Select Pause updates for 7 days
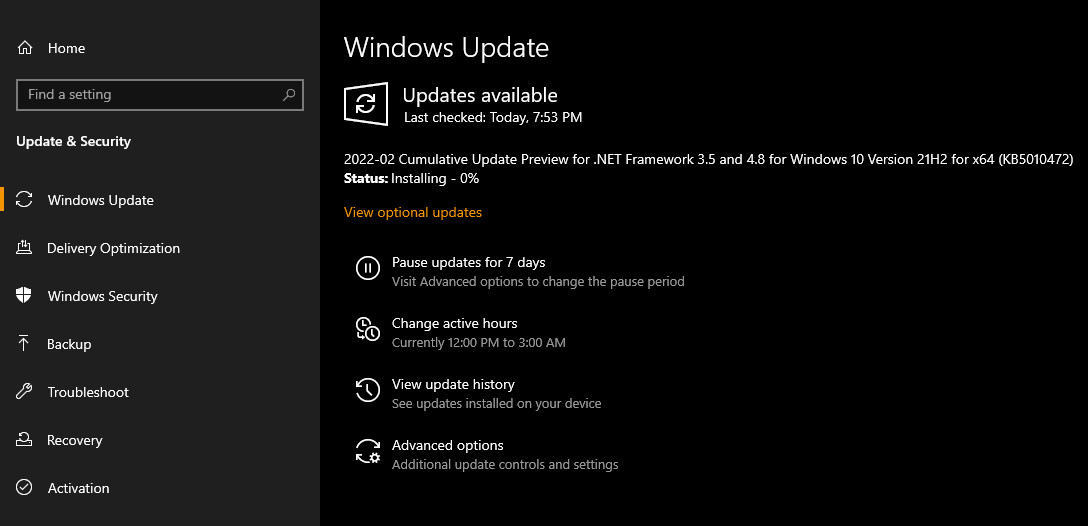1088x526 pixels. click(469, 262)
